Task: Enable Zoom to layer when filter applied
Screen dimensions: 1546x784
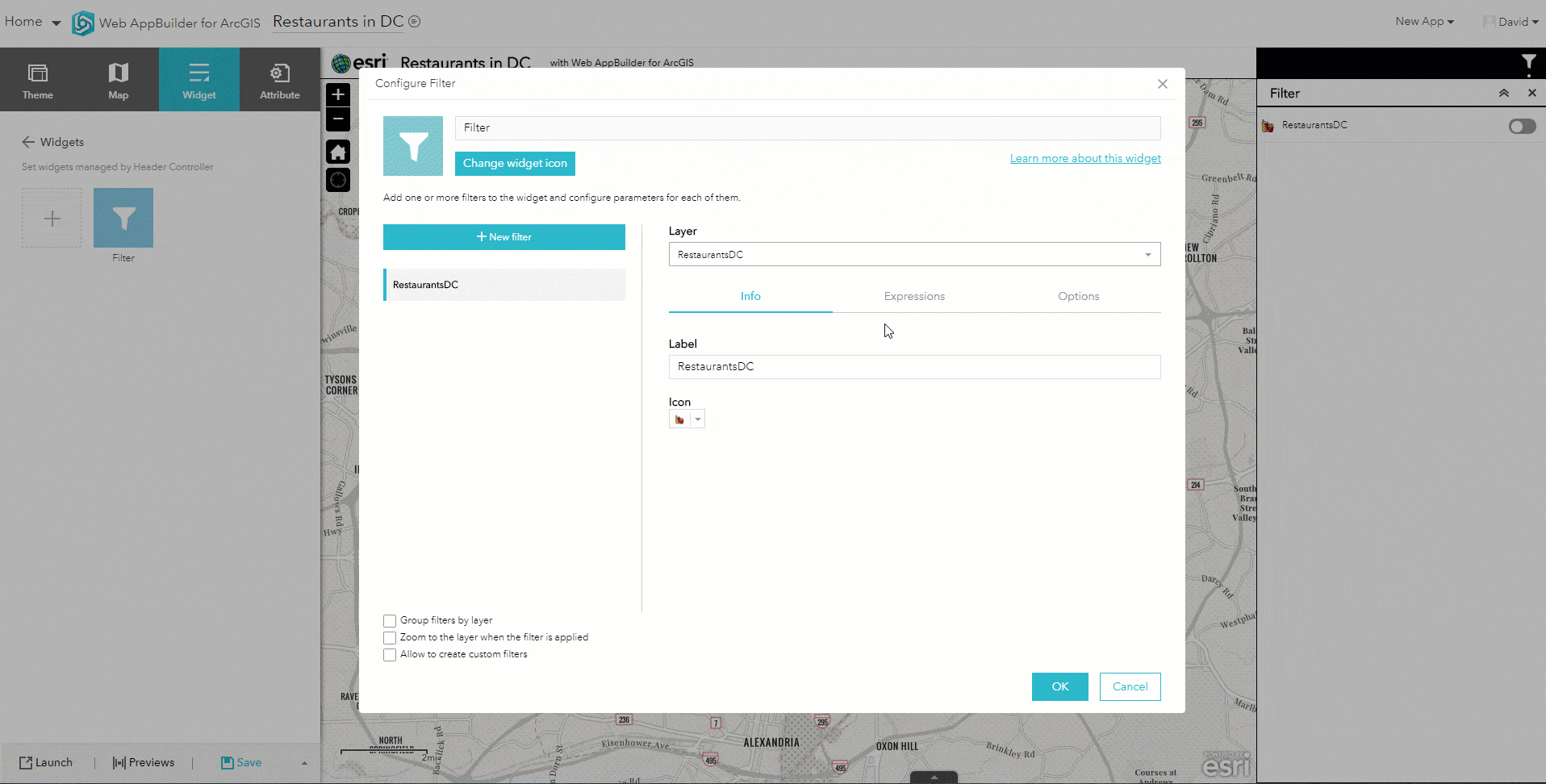Action: click(390, 638)
